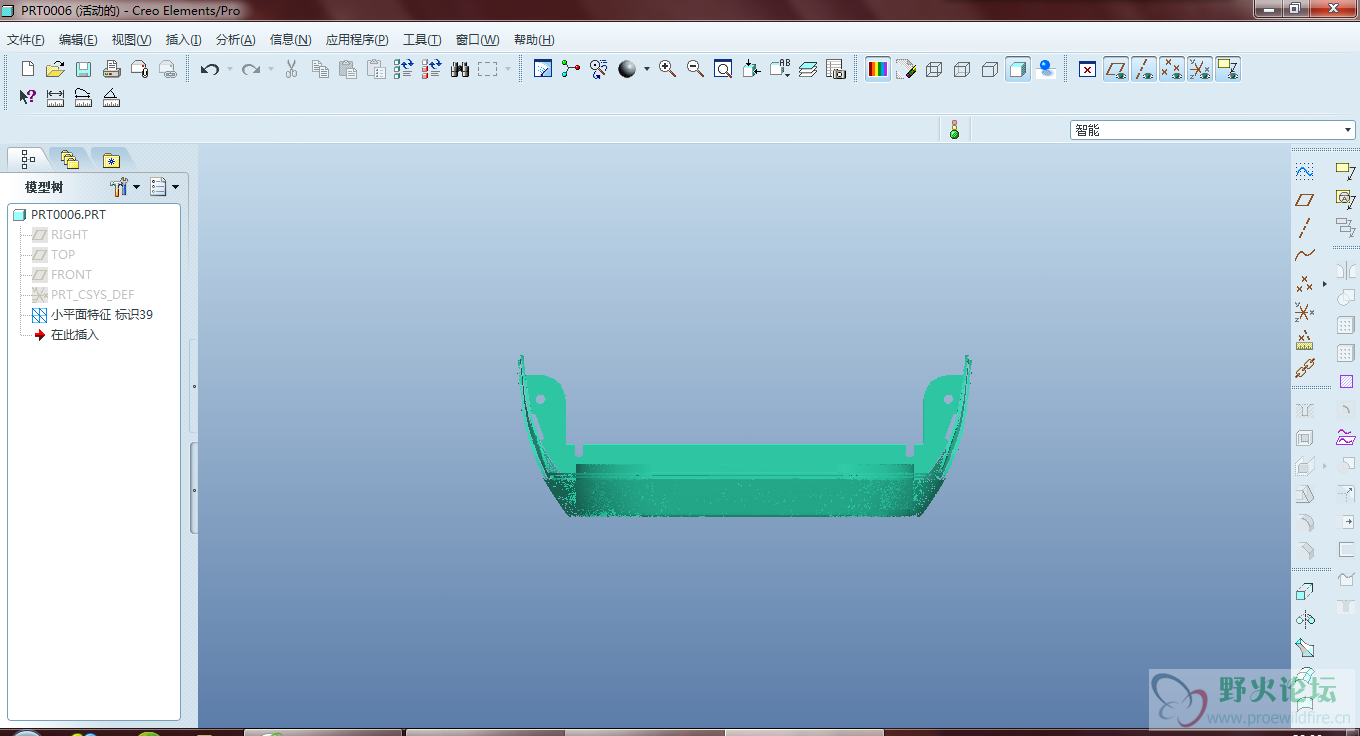This screenshot has width=1360, height=736.
Task: Toggle datum axes display
Action: tap(1144, 69)
